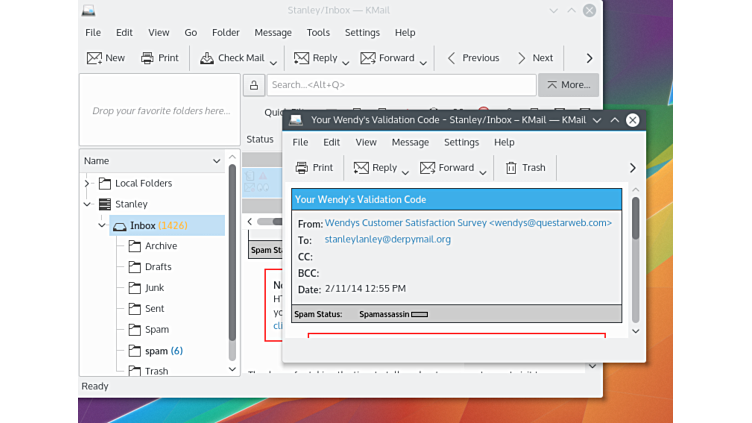Go to the Next message

(x=534, y=58)
